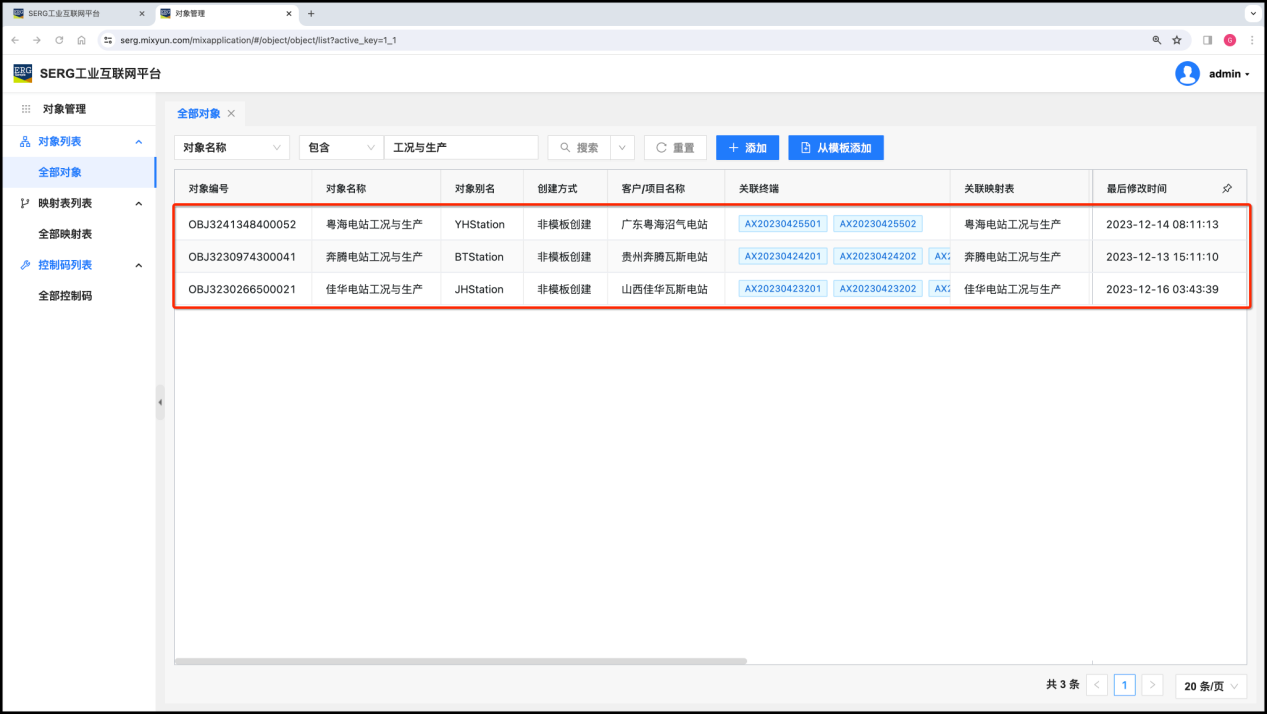Viewport: 1267px width, 714px height.
Task: Click the pin icon in table header
Action: click(x=1227, y=188)
